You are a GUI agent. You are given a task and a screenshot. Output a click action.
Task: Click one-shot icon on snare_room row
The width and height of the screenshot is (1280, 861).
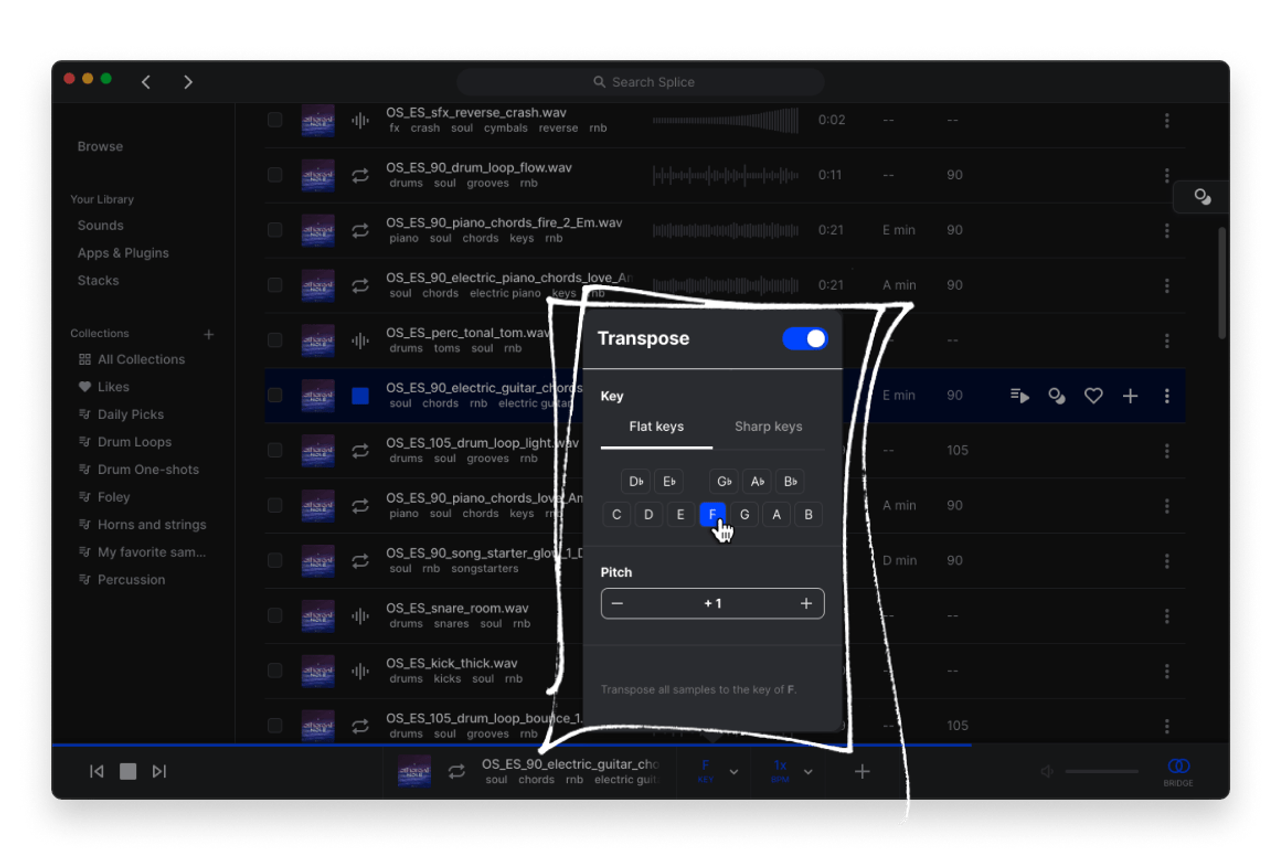[360, 616]
